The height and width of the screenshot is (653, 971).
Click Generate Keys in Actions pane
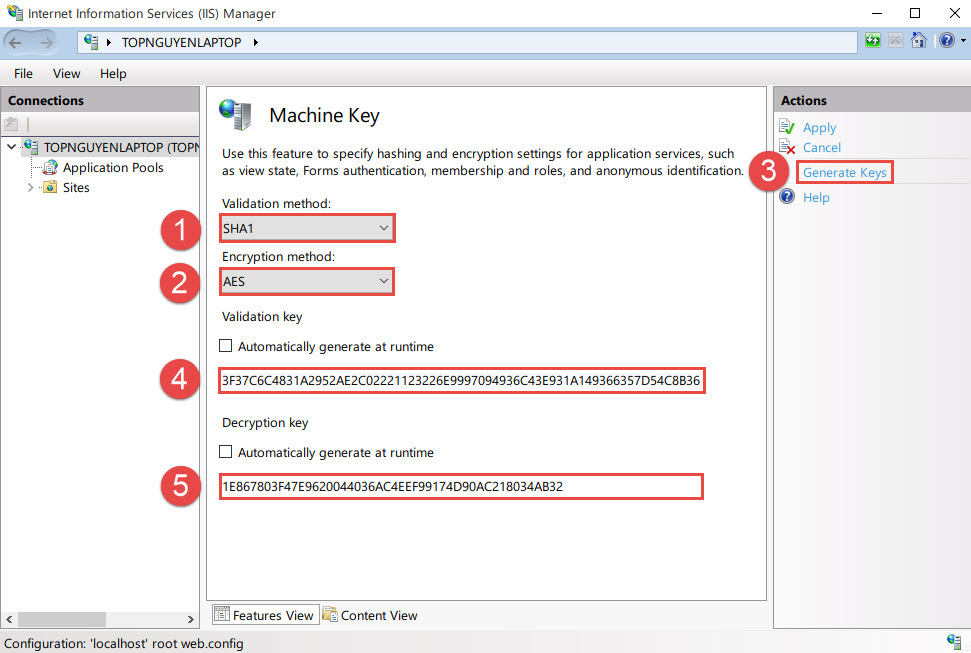click(845, 172)
